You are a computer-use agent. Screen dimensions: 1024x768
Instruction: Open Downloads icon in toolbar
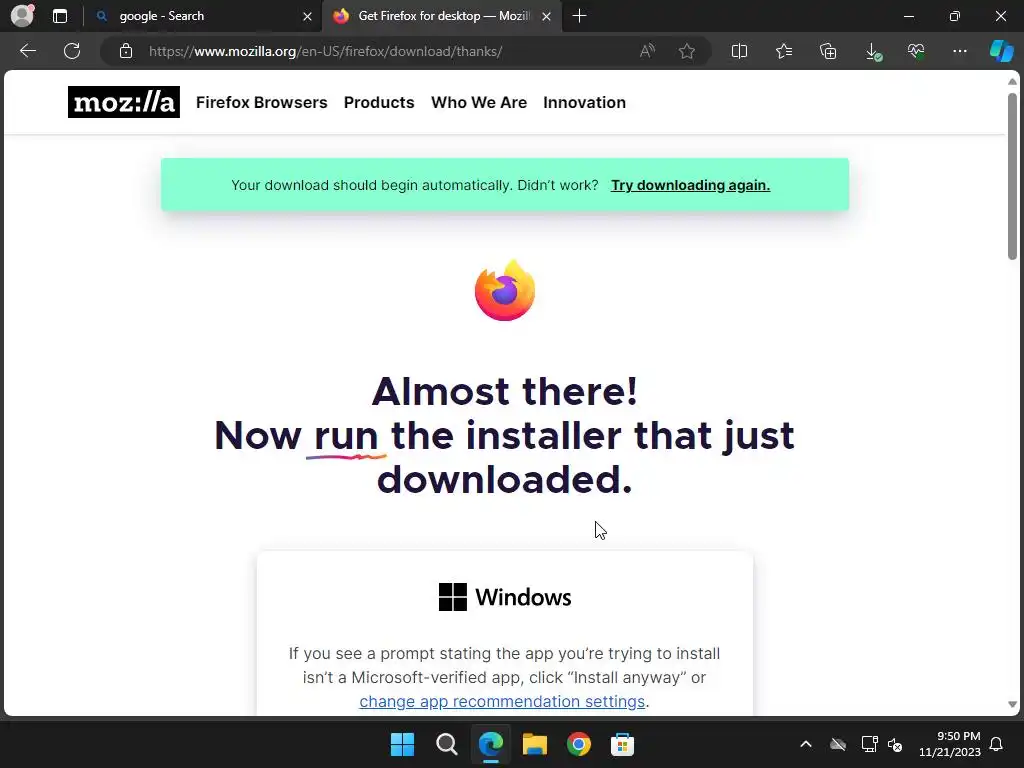click(x=872, y=52)
